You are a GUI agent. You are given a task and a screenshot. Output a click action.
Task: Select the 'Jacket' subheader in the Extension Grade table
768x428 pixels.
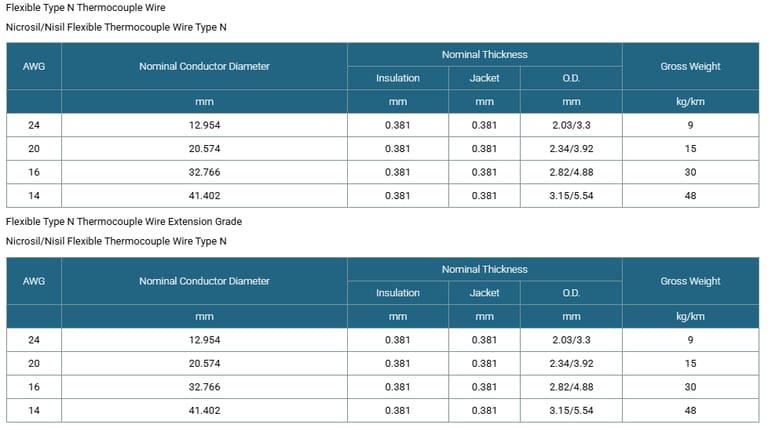click(x=485, y=293)
